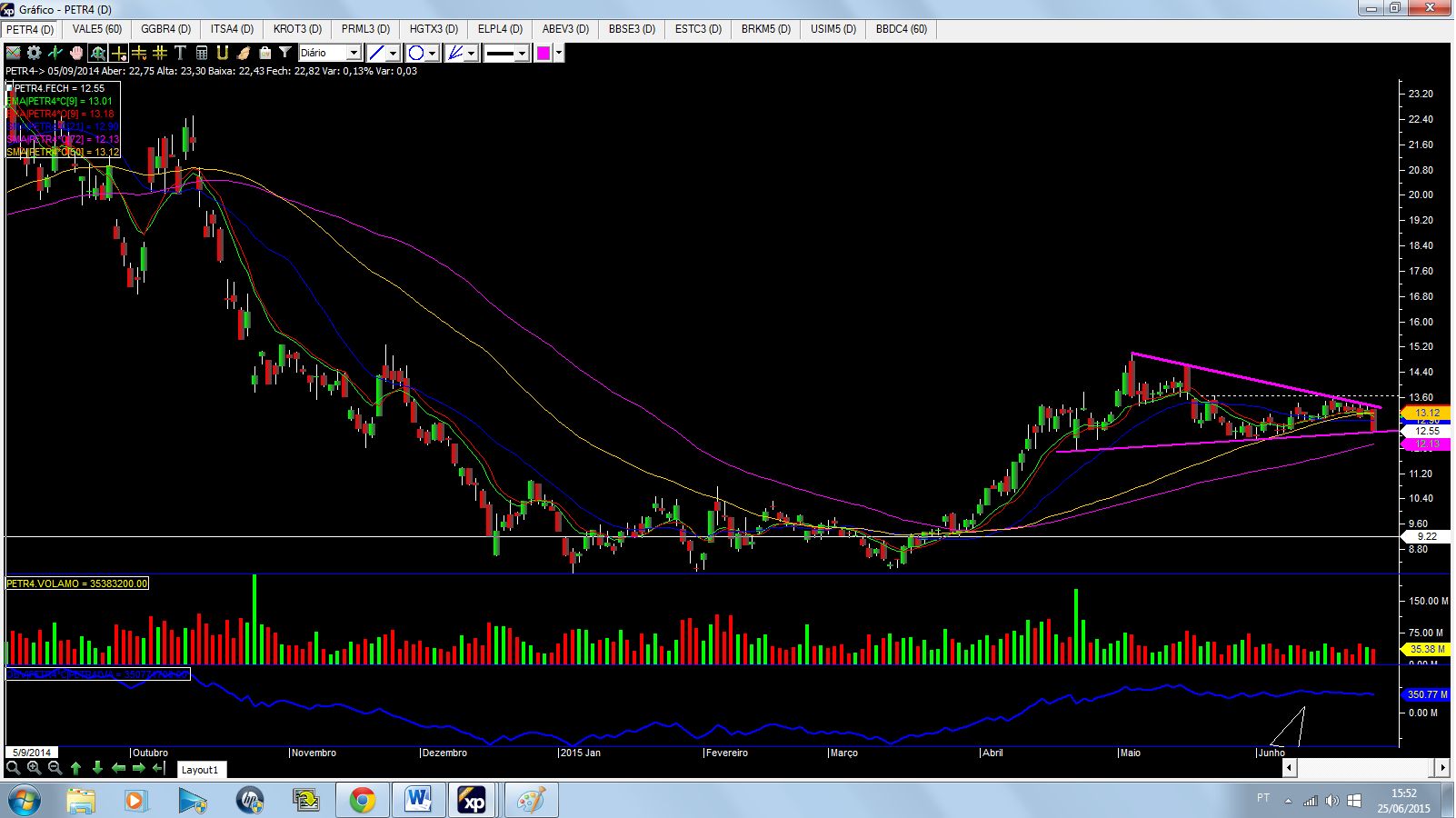Open the funnel filter tool
1456x818 pixels.
[285, 53]
